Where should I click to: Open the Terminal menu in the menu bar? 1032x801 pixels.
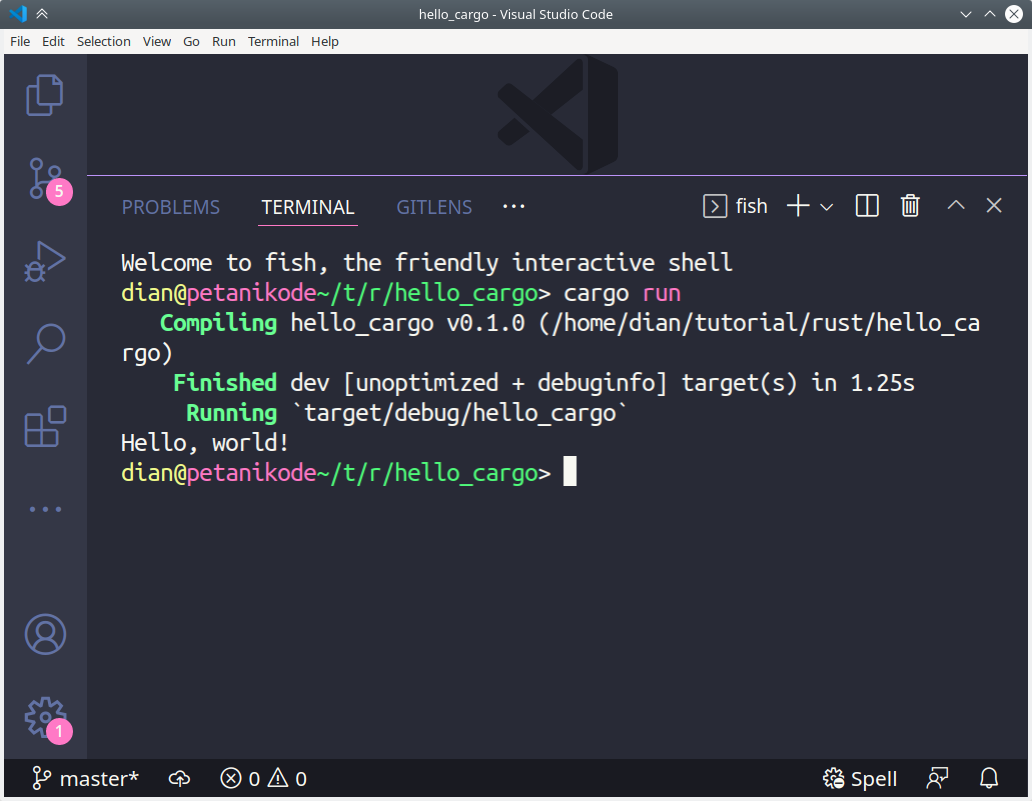tap(273, 41)
